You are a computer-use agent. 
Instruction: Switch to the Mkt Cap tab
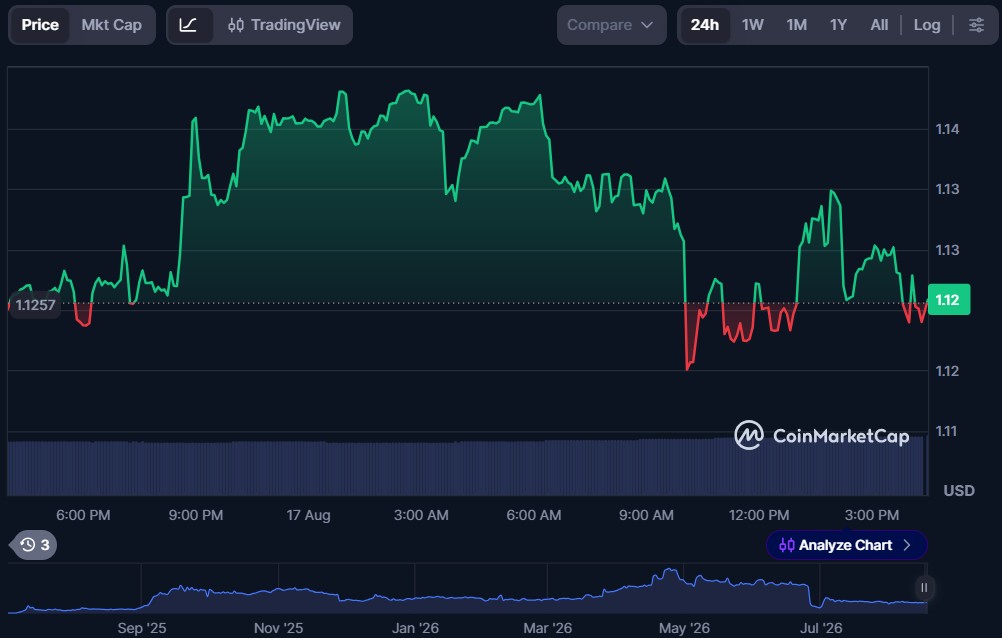click(112, 25)
